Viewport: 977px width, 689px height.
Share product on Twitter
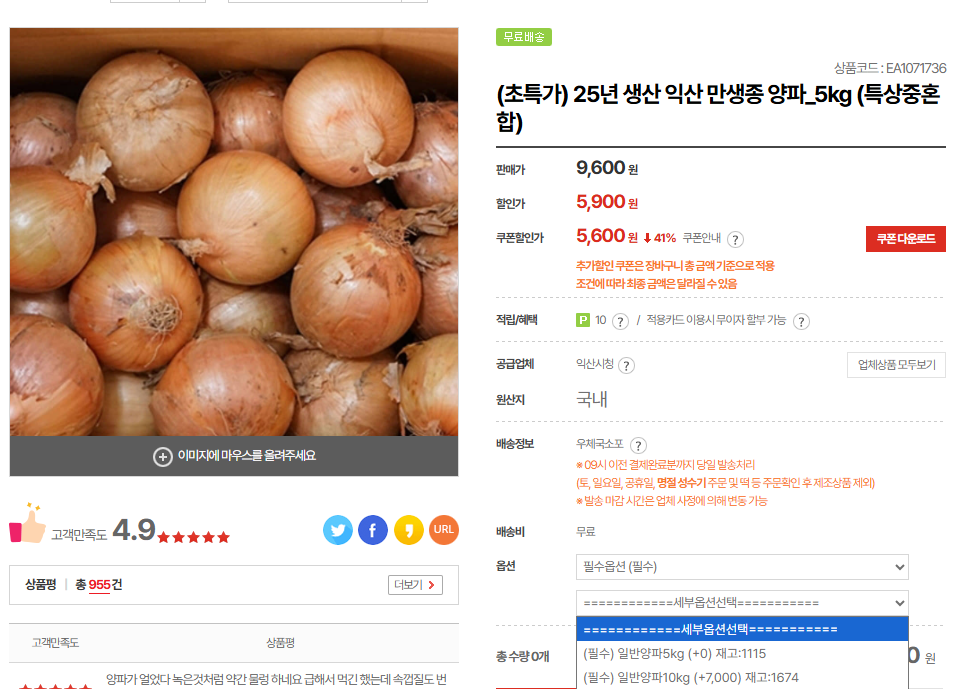coord(338,530)
